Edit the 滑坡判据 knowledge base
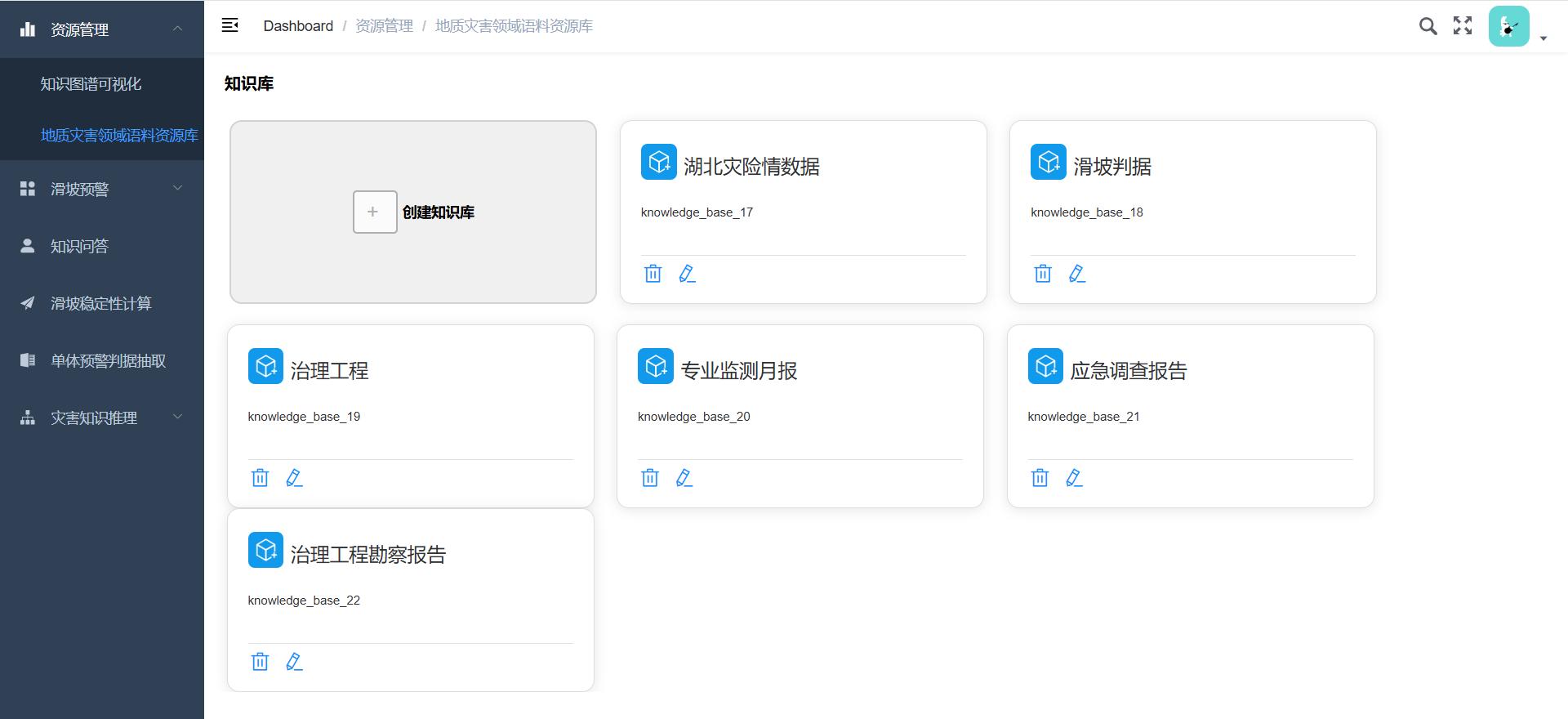This screenshot has width=1568, height=719. 1076,274
